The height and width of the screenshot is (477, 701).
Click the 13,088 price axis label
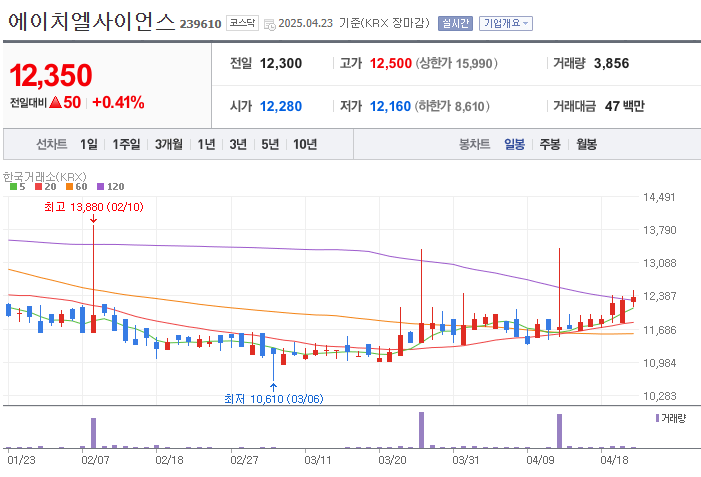660,263
